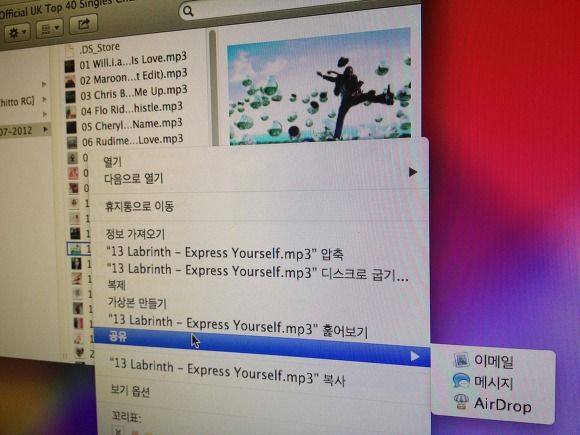Viewport: 580px width, 435px height.
Task: Select 04 Flo Rid...histle.mp3
Action: (131, 109)
